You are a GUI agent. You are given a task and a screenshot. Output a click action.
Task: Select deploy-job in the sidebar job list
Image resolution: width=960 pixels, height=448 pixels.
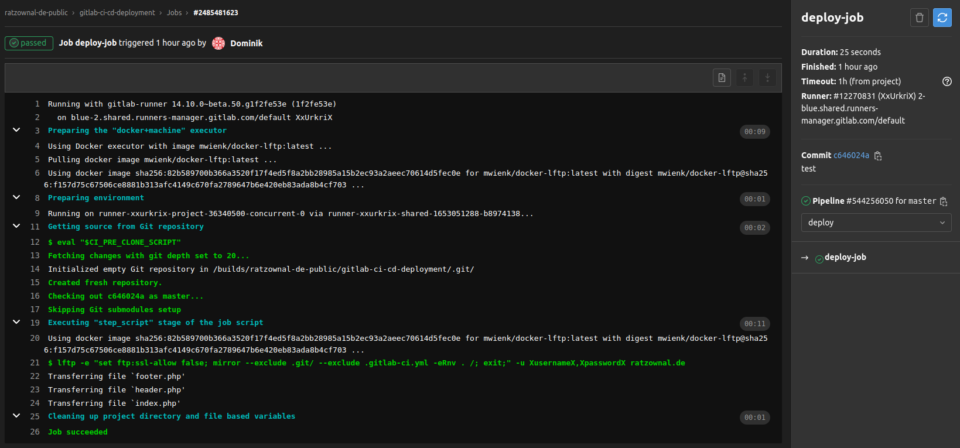(x=845, y=258)
